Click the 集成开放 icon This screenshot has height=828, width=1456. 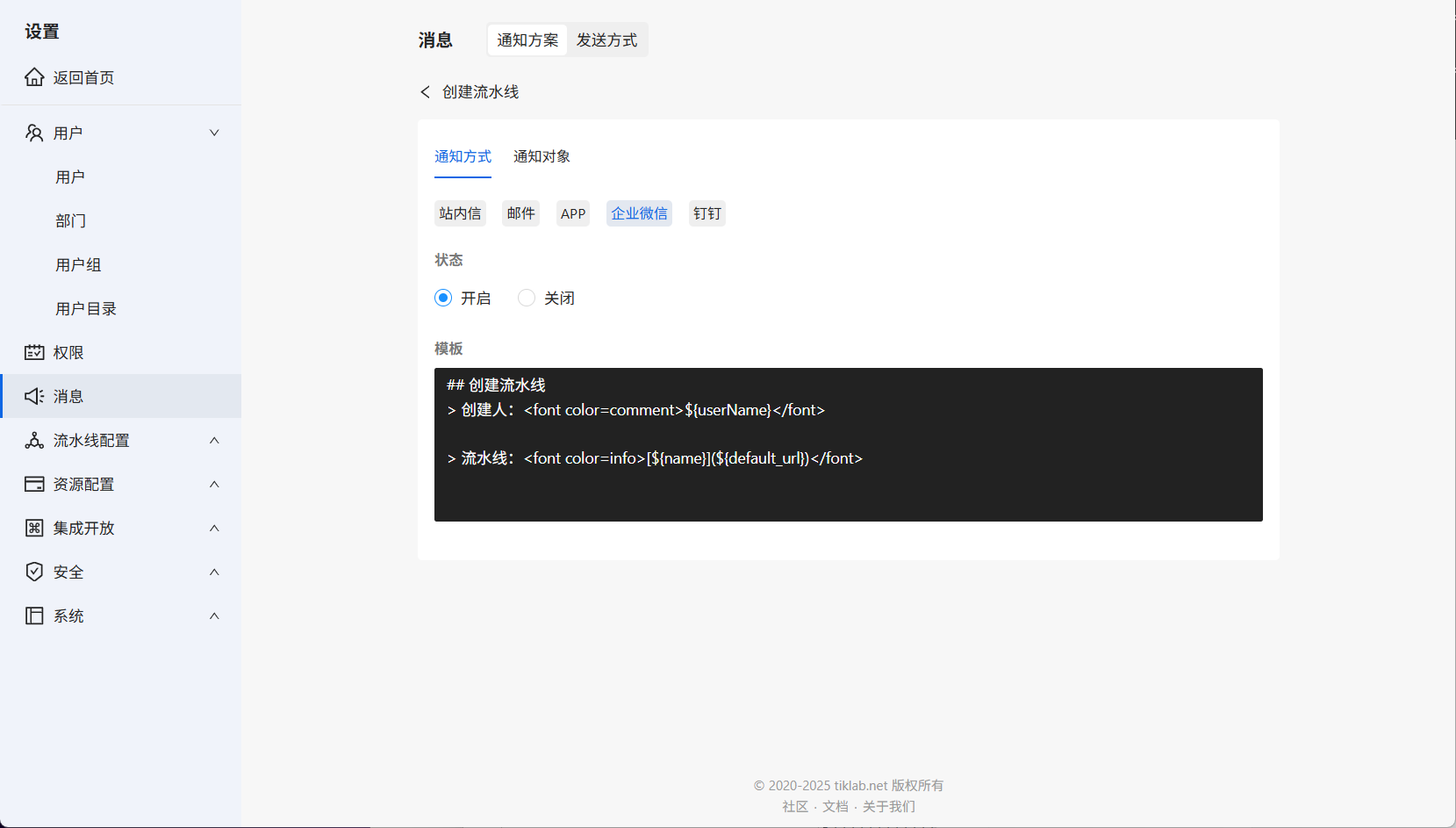pyautogui.click(x=34, y=528)
